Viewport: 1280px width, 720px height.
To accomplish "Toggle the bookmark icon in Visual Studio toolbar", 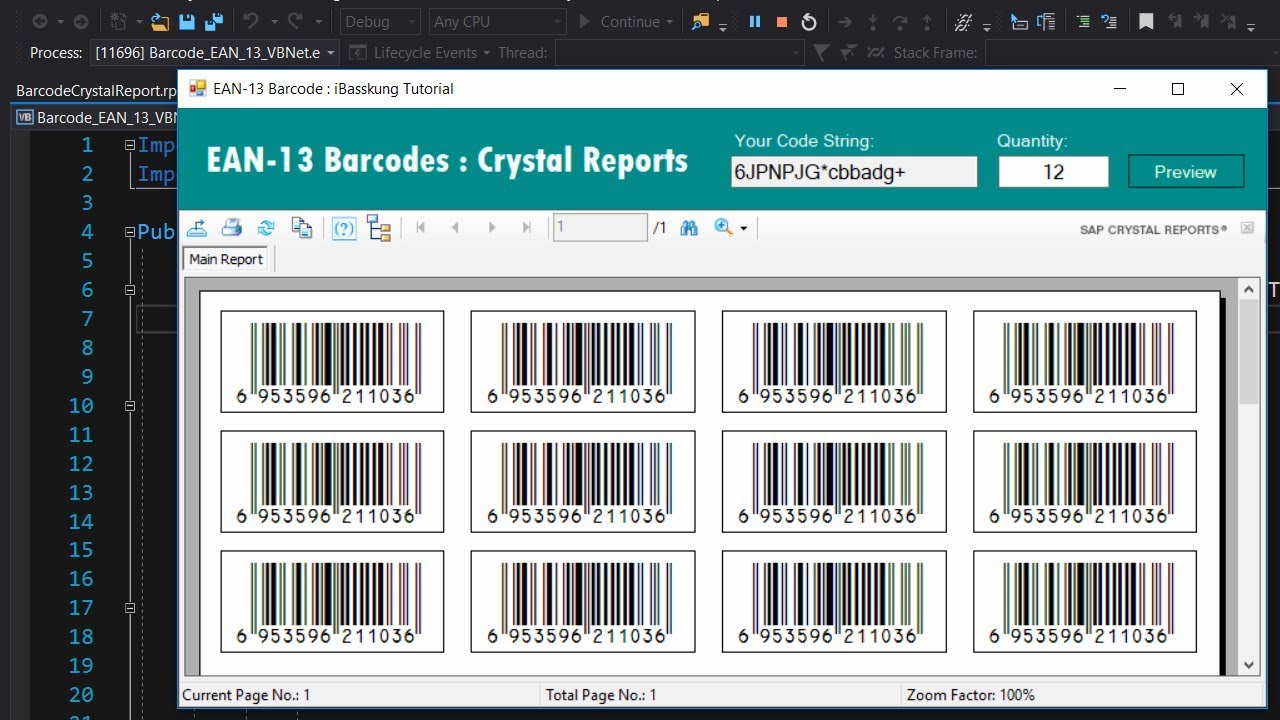I will tap(1146, 22).
